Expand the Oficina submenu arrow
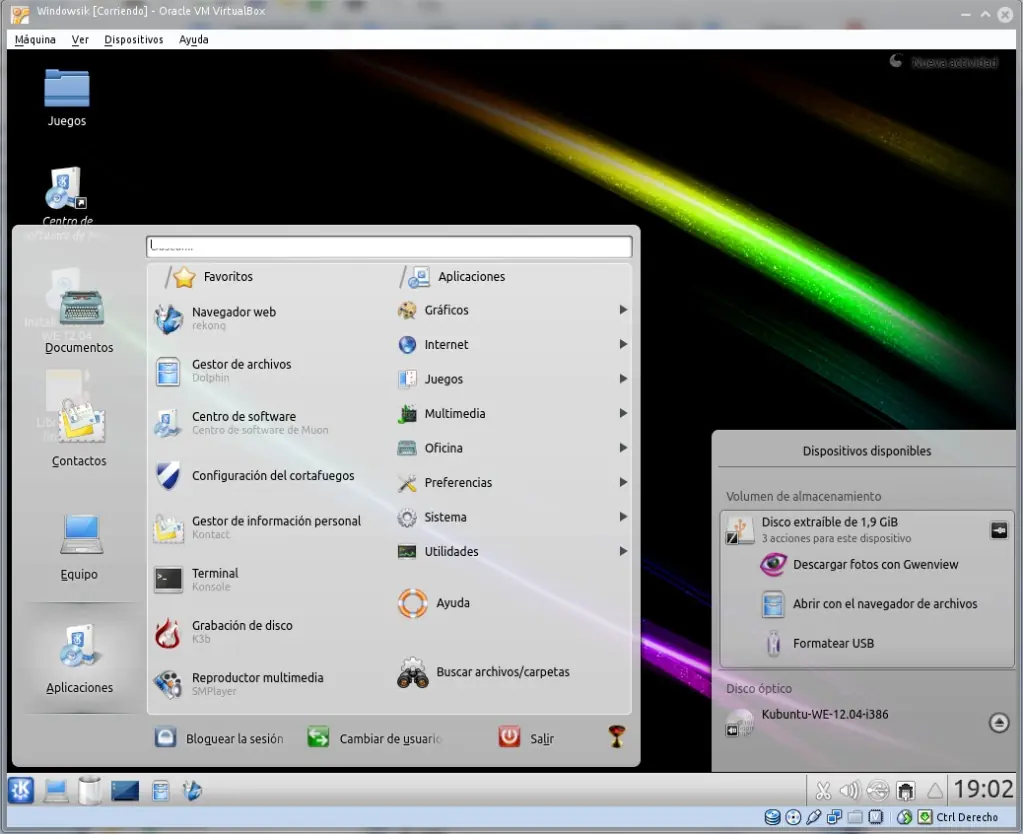Viewport: 1023px width, 834px height. click(623, 448)
